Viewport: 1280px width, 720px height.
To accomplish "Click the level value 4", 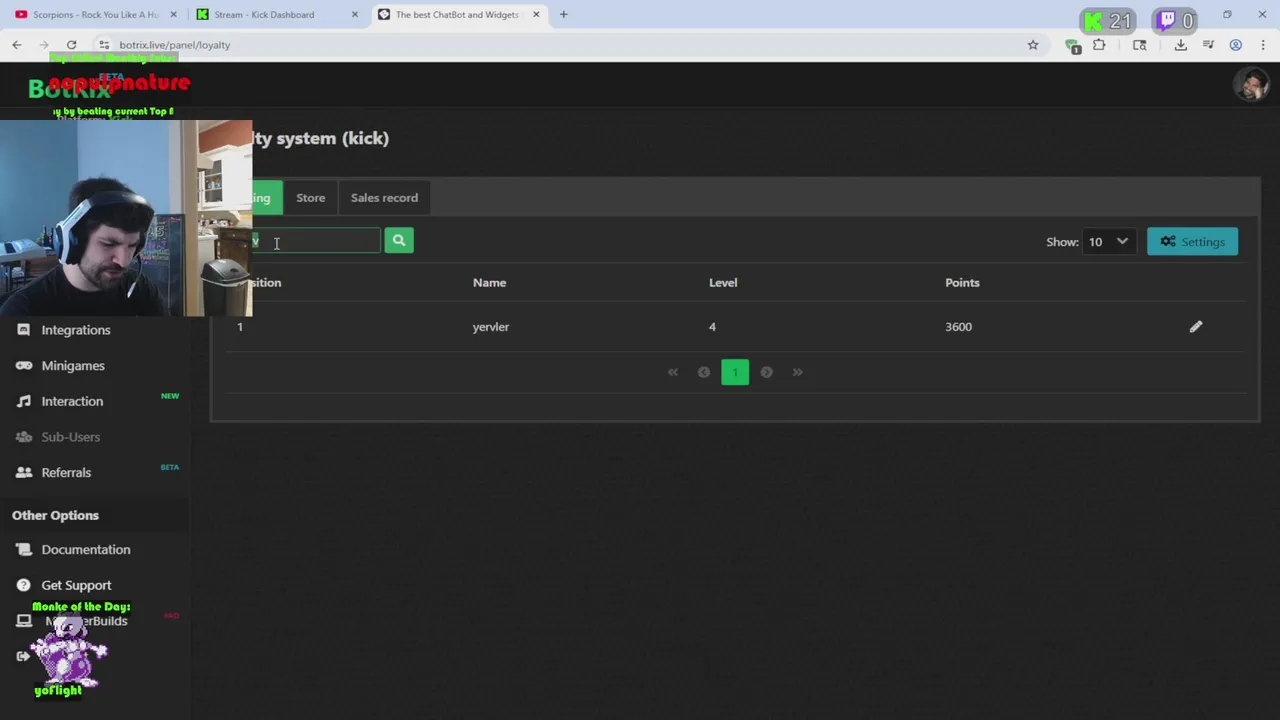I will (712, 327).
